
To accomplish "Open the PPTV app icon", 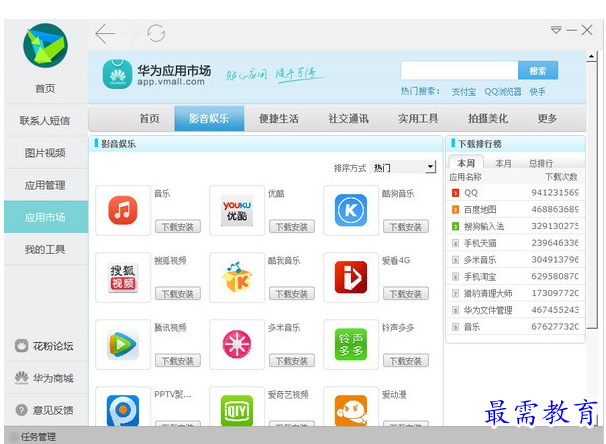I will [123, 410].
